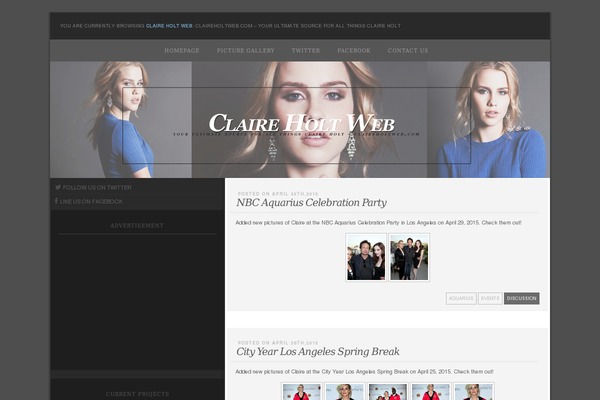Click the Twitter bird icon in sidebar
600x400 pixels.
coord(58,188)
